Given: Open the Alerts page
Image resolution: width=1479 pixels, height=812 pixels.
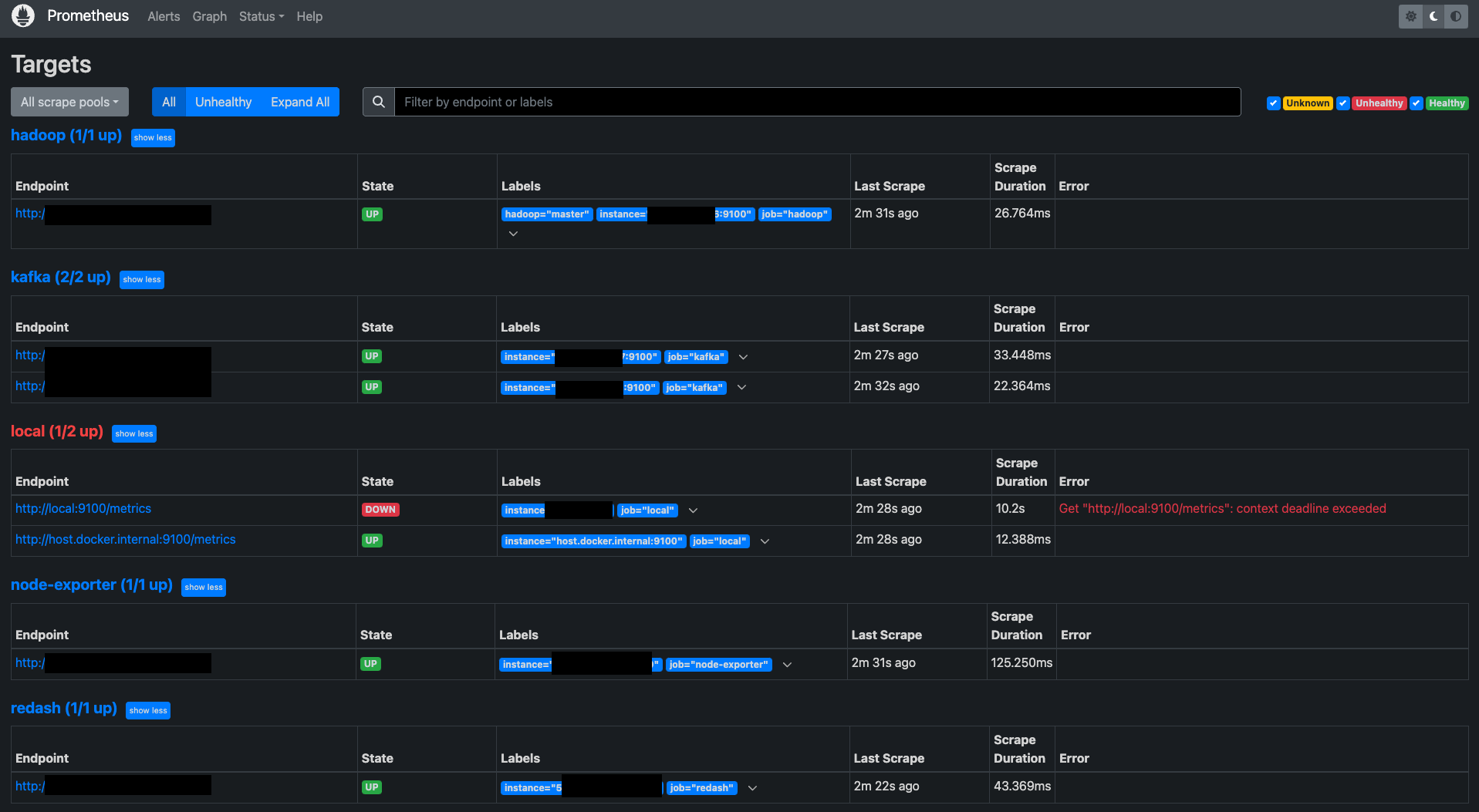Looking at the screenshot, I should click(164, 16).
